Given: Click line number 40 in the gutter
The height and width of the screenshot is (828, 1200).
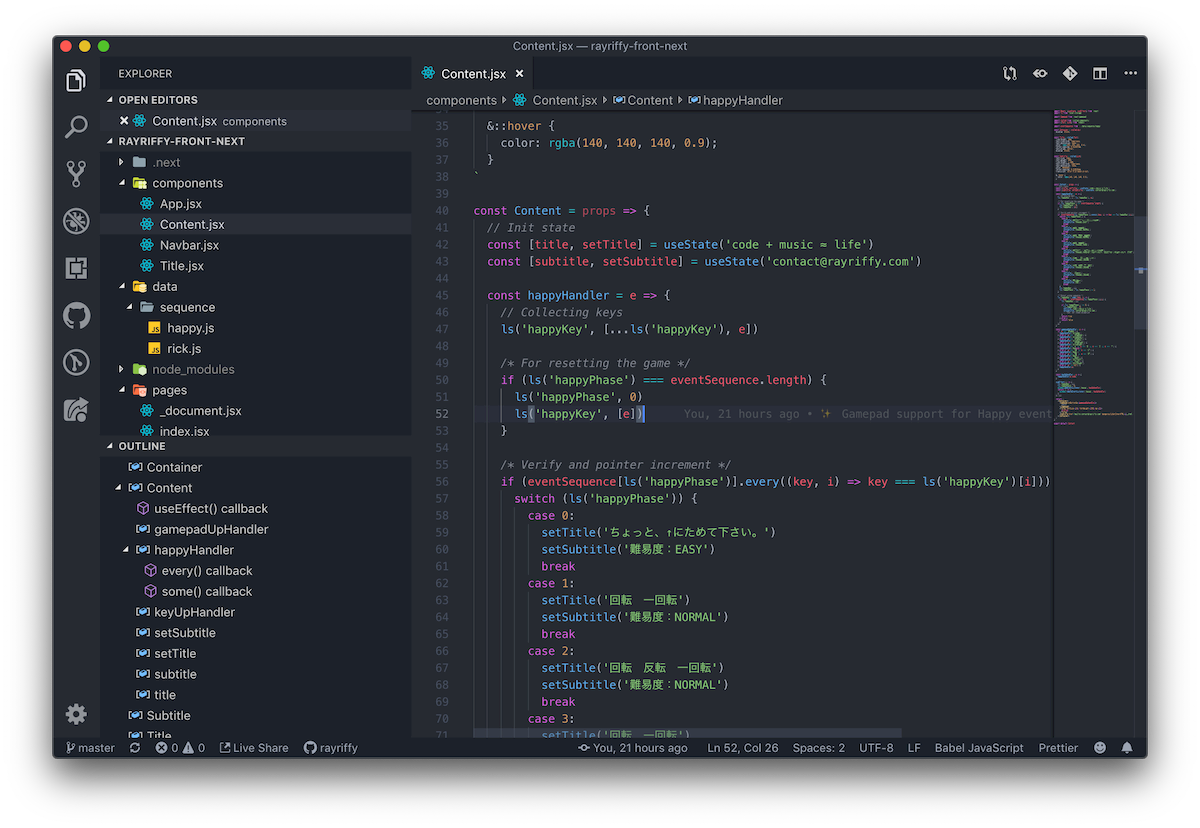Looking at the screenshot, I should [441, 211].
